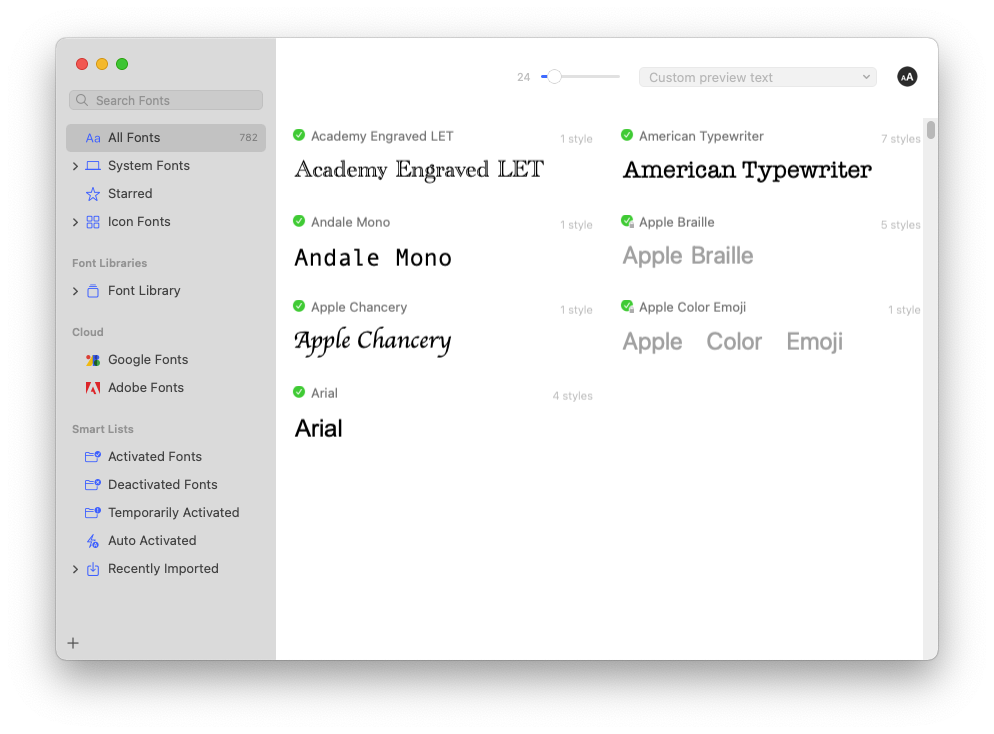Click the 782 font count badge
The image size is (994, 734).
[248, 138]
